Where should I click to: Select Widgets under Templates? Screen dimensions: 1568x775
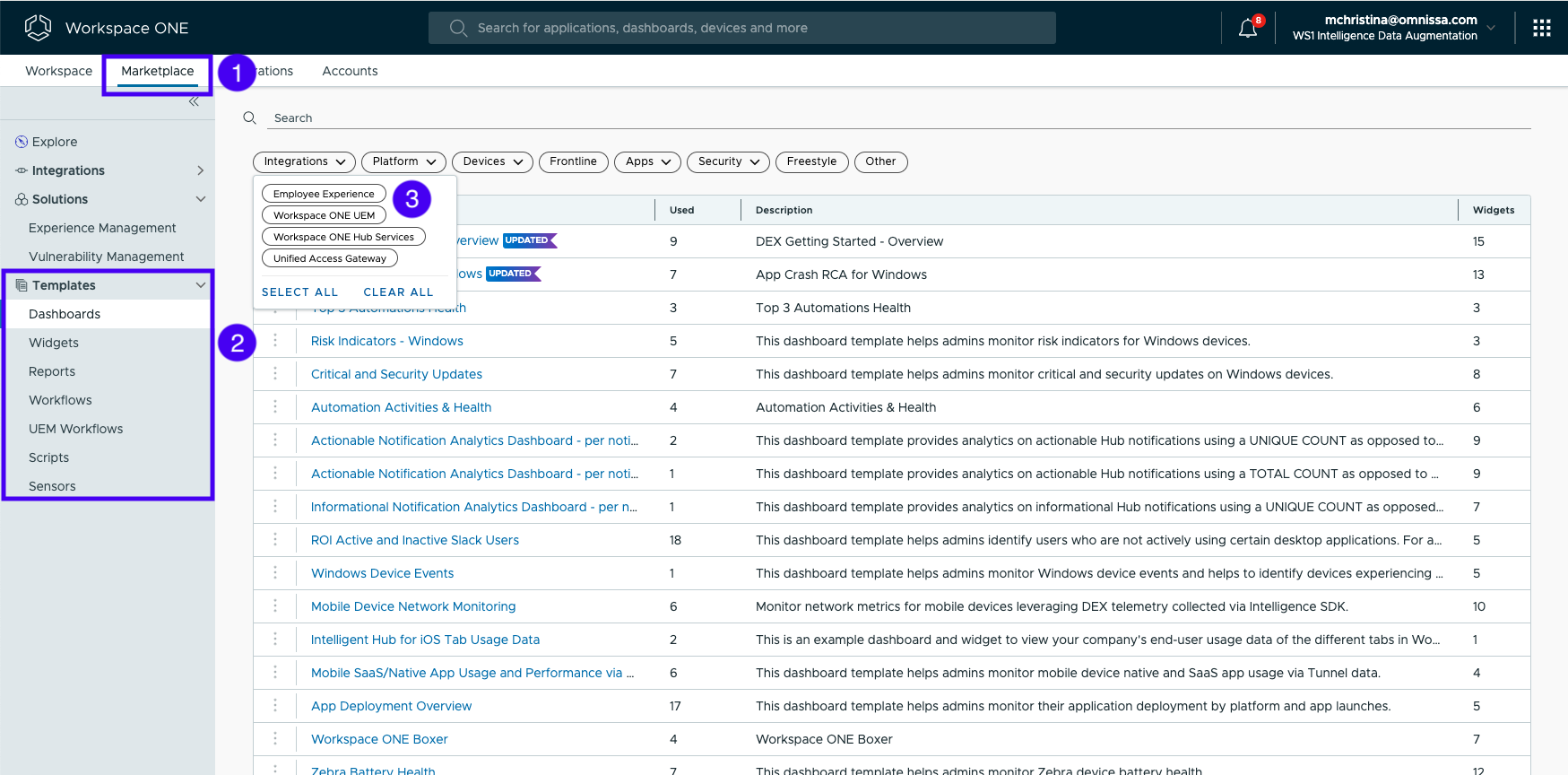click(54, 343)
